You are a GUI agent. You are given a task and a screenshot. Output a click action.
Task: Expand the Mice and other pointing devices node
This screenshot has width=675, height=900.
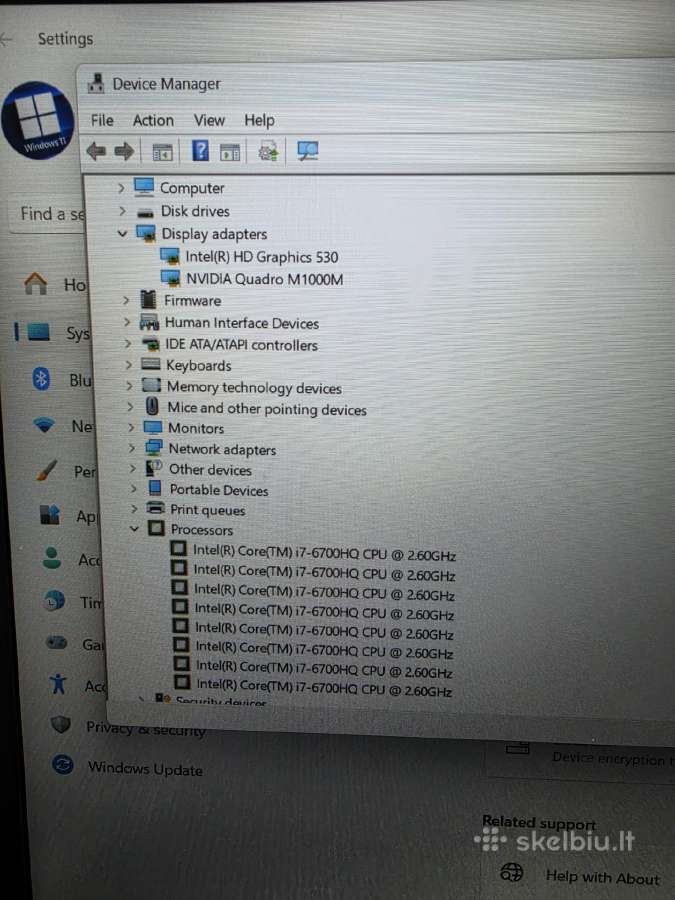coord(130,406)
